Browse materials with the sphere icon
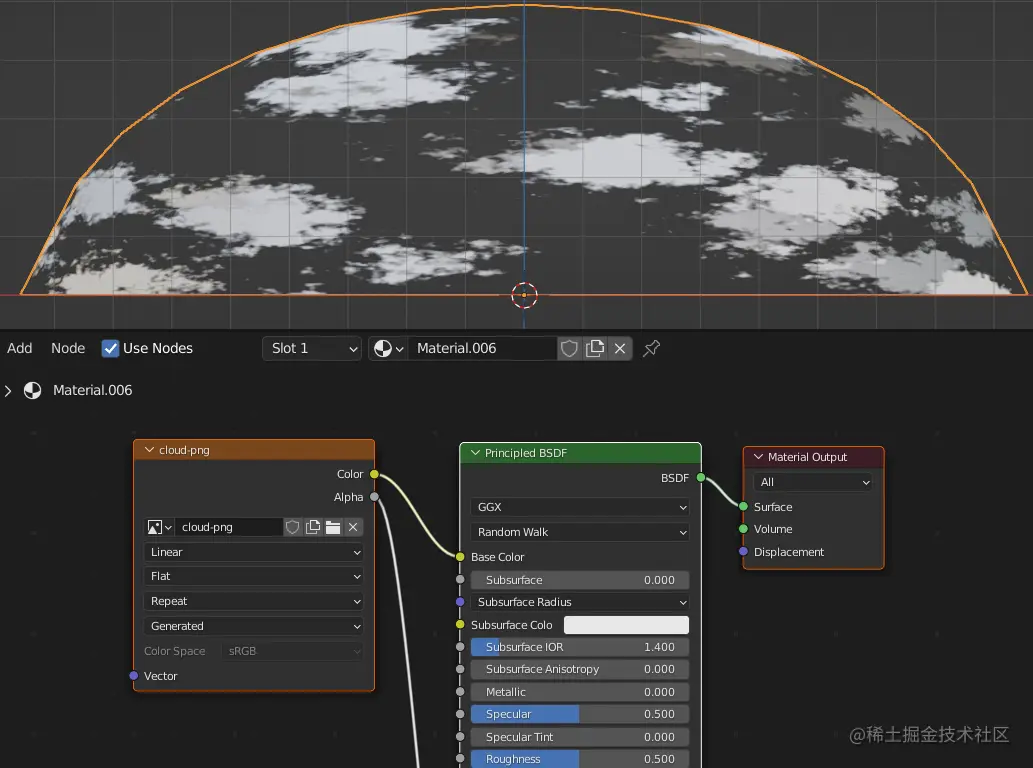The width and height of the screenshot is (1033, 768). (388, 348)
